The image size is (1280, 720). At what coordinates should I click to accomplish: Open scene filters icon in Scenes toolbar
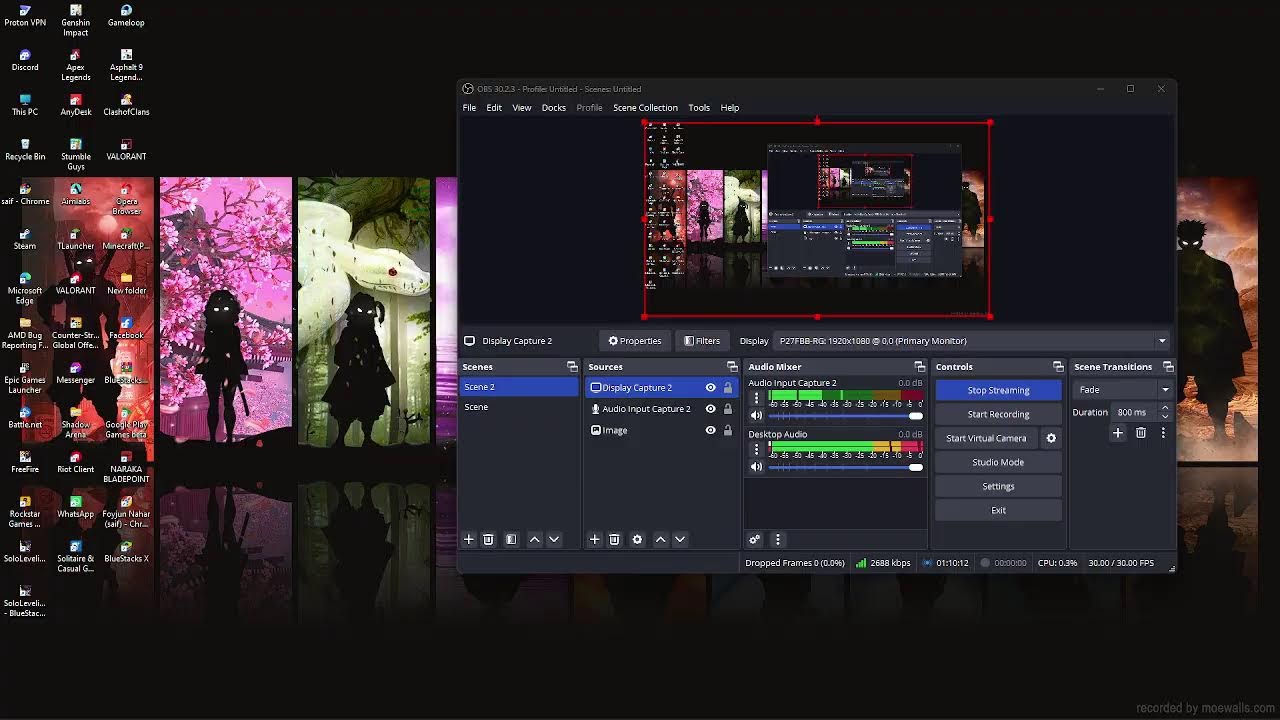tap(511, 539)
